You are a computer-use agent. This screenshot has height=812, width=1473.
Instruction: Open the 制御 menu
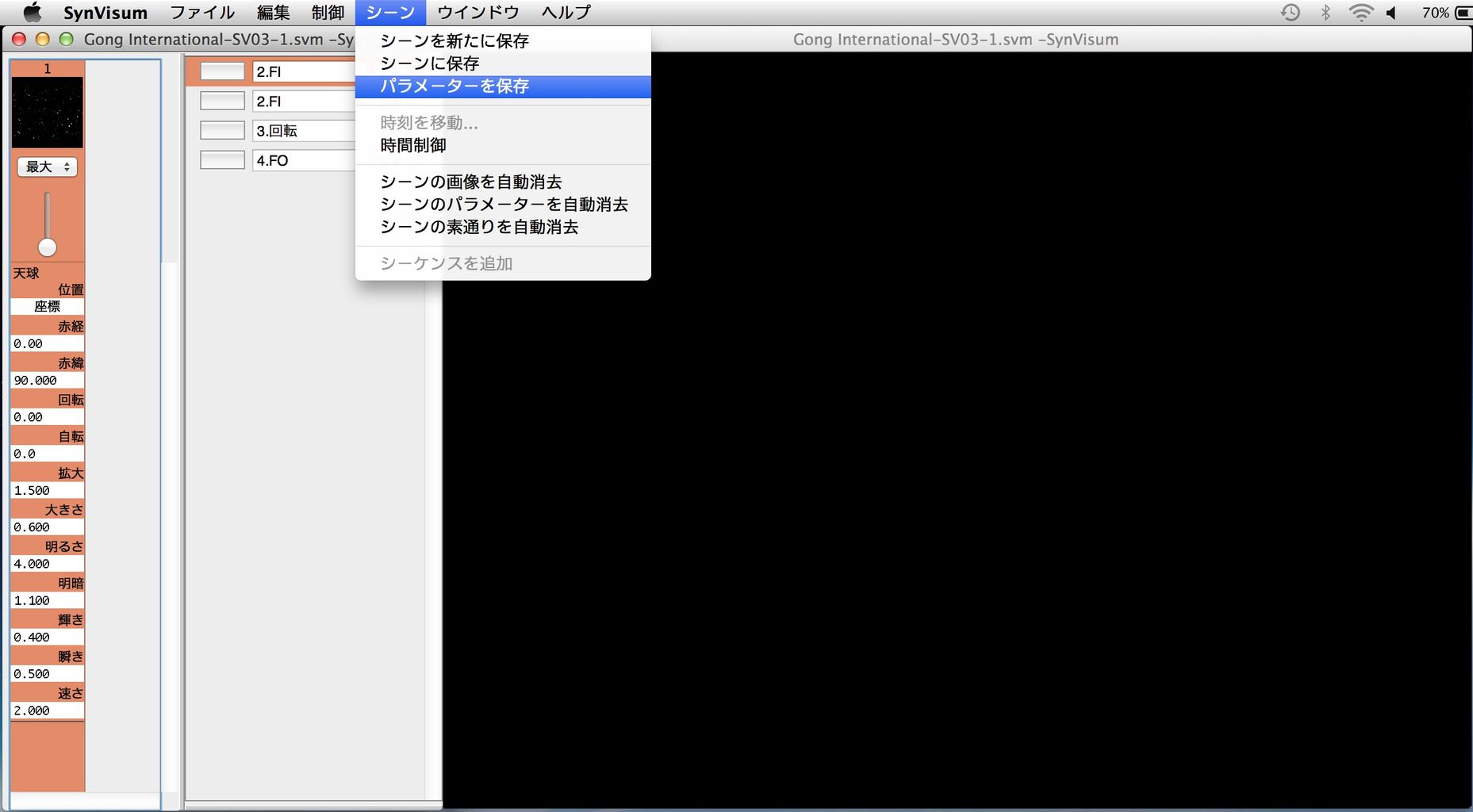328,13
